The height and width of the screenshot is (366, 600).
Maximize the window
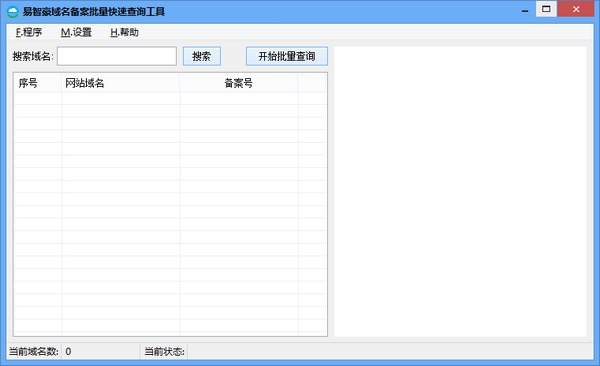pyautogui.click(x=546, y=9)
